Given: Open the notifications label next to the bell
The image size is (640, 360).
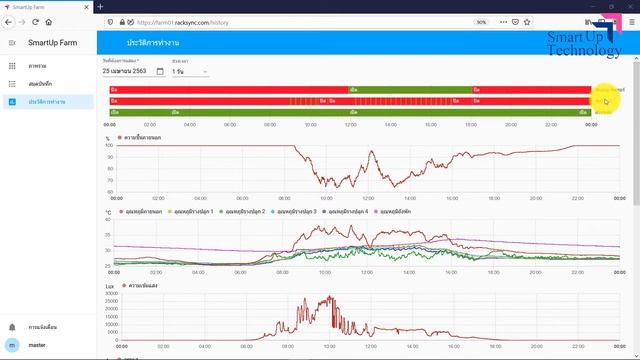Looking at the screenshot, I should coord(43,327).
